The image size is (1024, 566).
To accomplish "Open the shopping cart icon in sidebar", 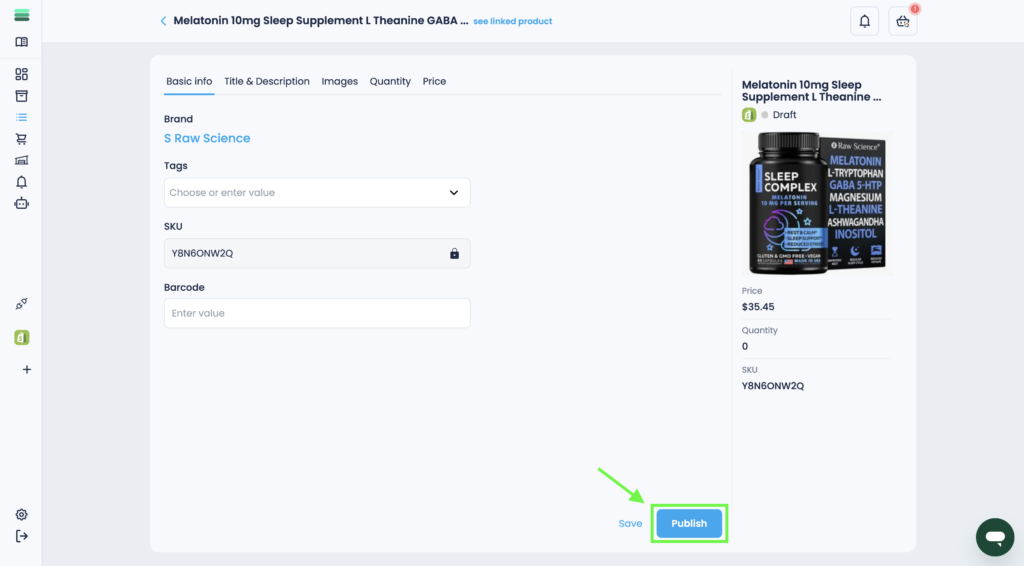I will point(21,139).
